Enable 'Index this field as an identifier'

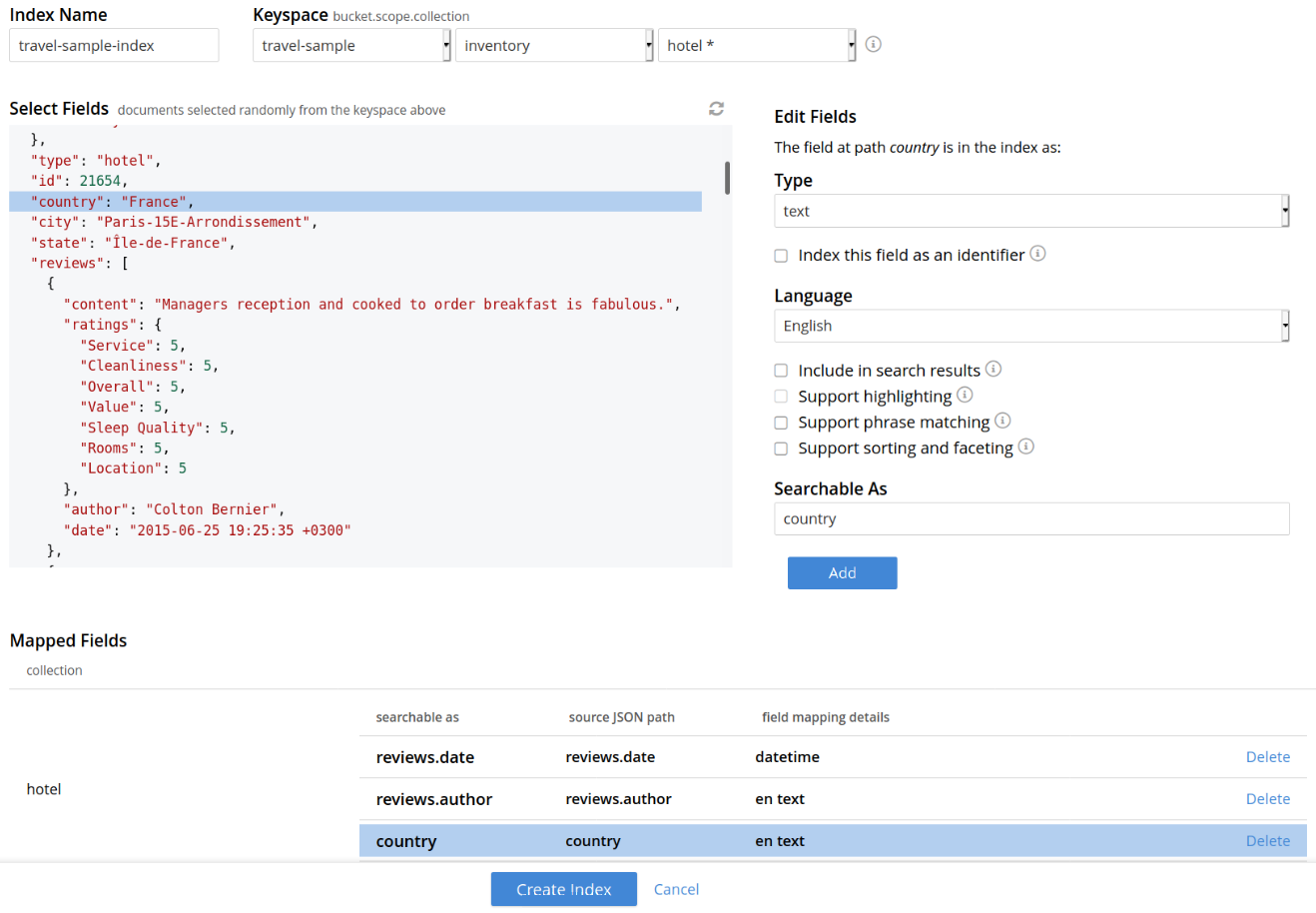pyautogui.click(x=781, y=255)
